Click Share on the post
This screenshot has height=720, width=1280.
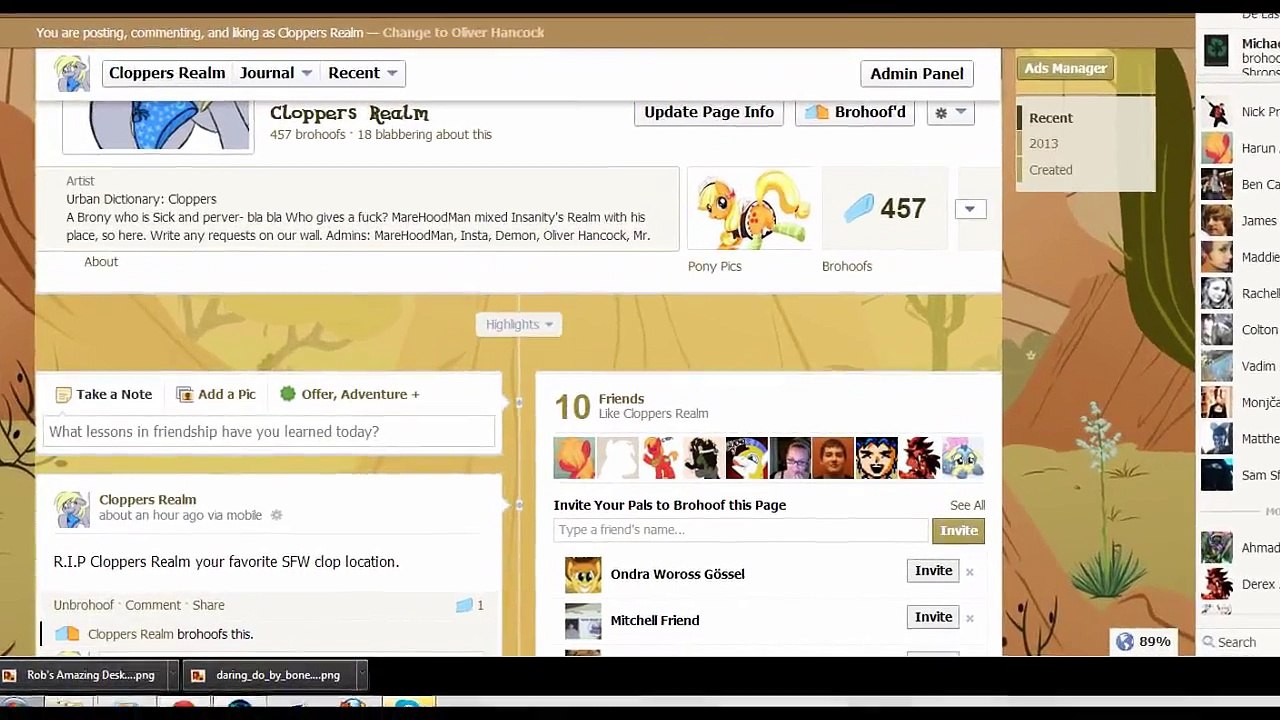208,605
